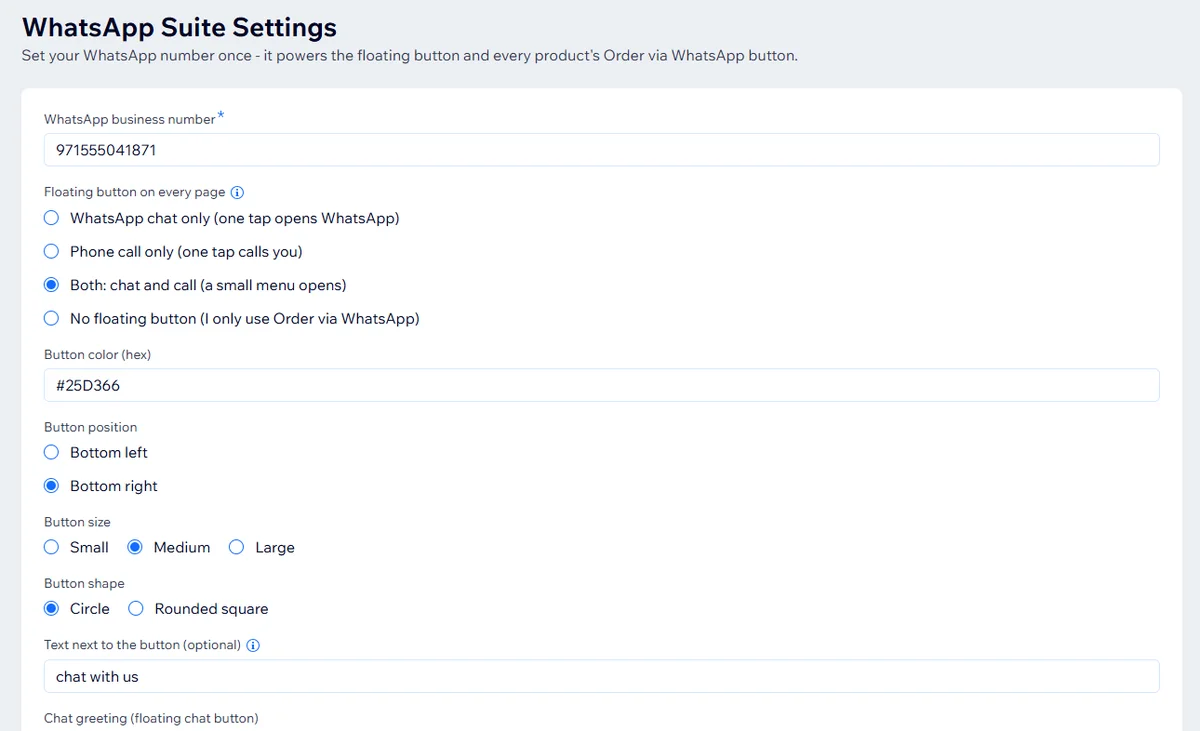1200x731 pixels.
Task: Open info icon beside Floating button label
Action: [x=237, y=192]
